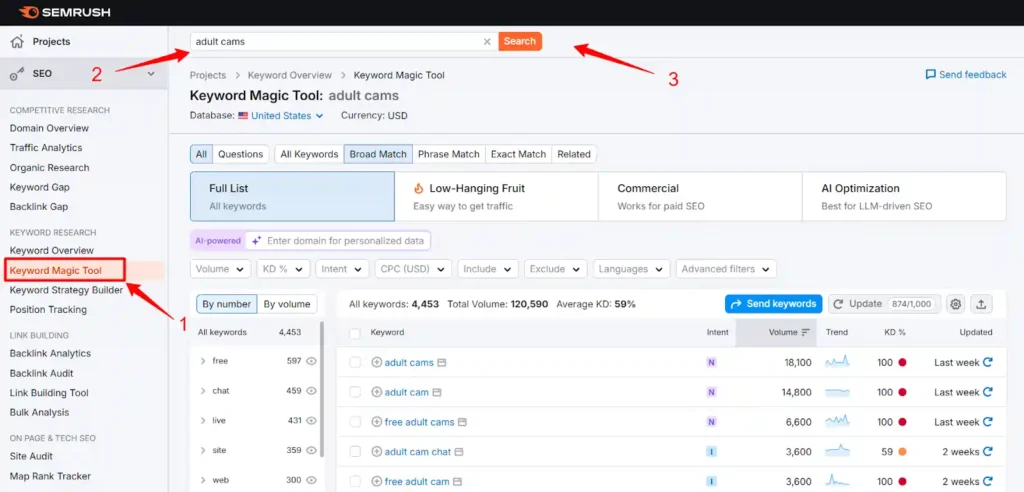Refresh metrics for 'adult cam chat' row
This screenshot has width=1024, height=492.
click(x=988, y=451)
